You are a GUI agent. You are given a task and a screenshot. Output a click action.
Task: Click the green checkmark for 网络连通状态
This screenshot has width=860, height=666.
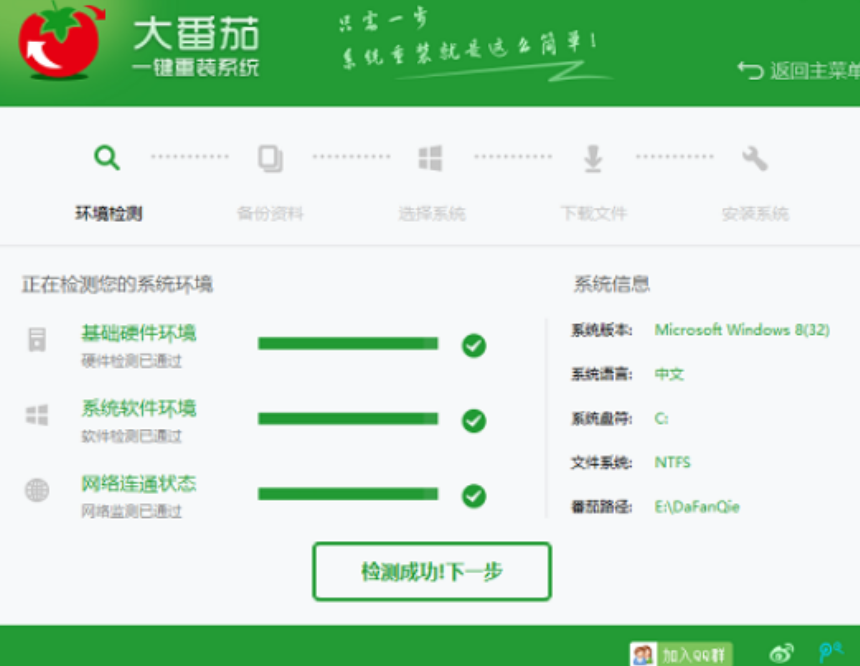pyautogui.click(x=474, y=495)
